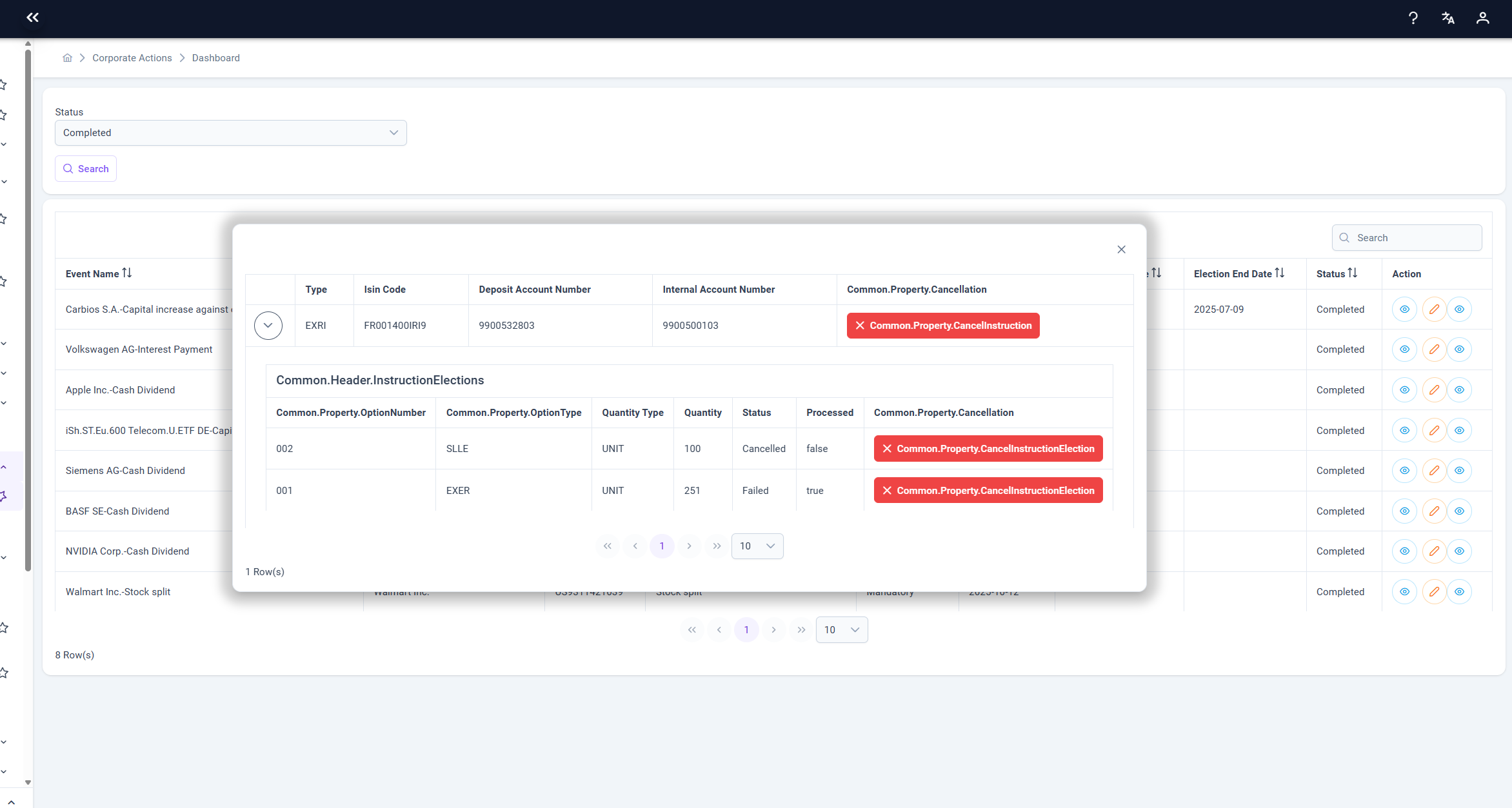
Task: Open second eye icon for NVIDIA row
Action: [1459, 551]
